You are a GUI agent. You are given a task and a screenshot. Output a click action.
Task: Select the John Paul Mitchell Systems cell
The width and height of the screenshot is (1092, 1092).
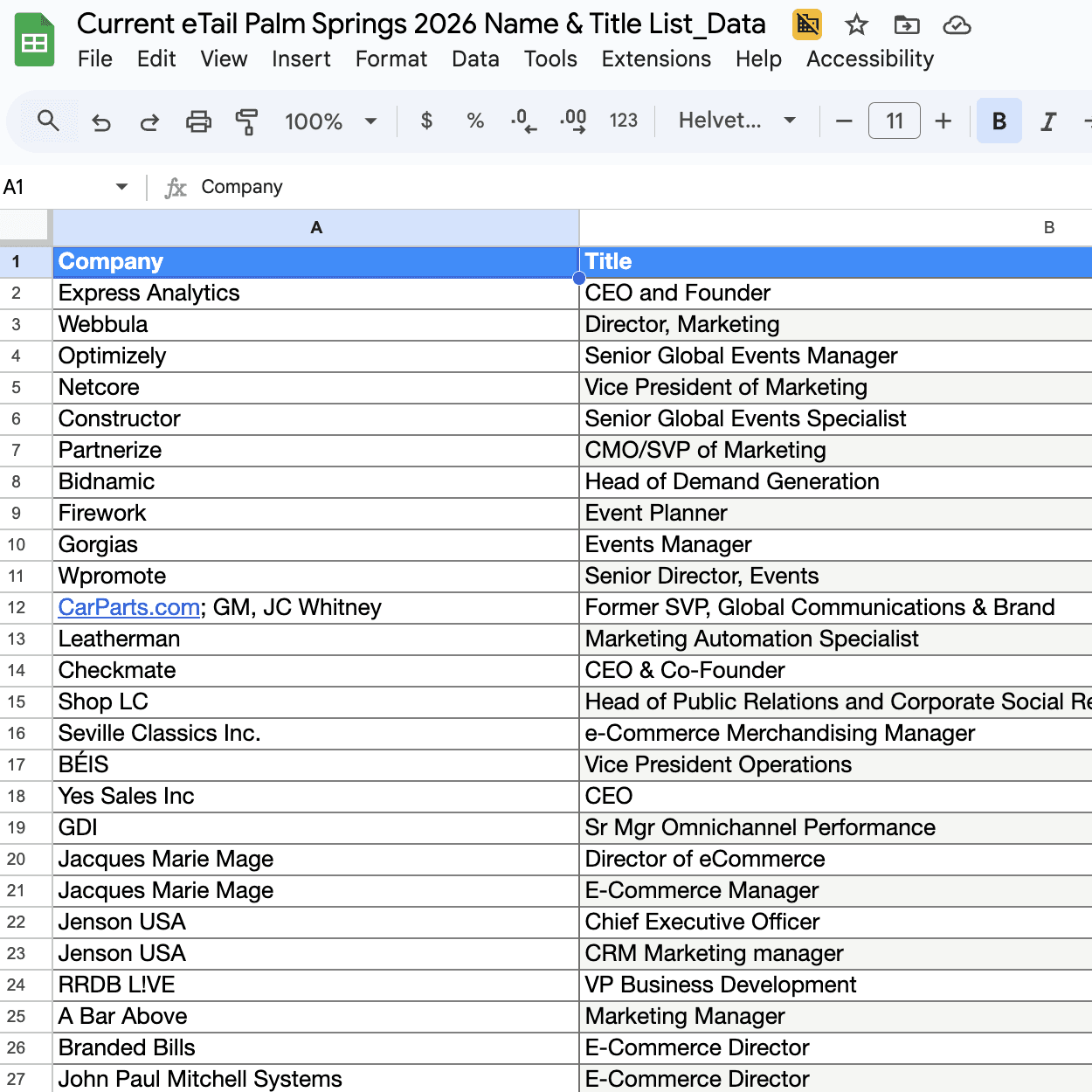[316, 1079]
